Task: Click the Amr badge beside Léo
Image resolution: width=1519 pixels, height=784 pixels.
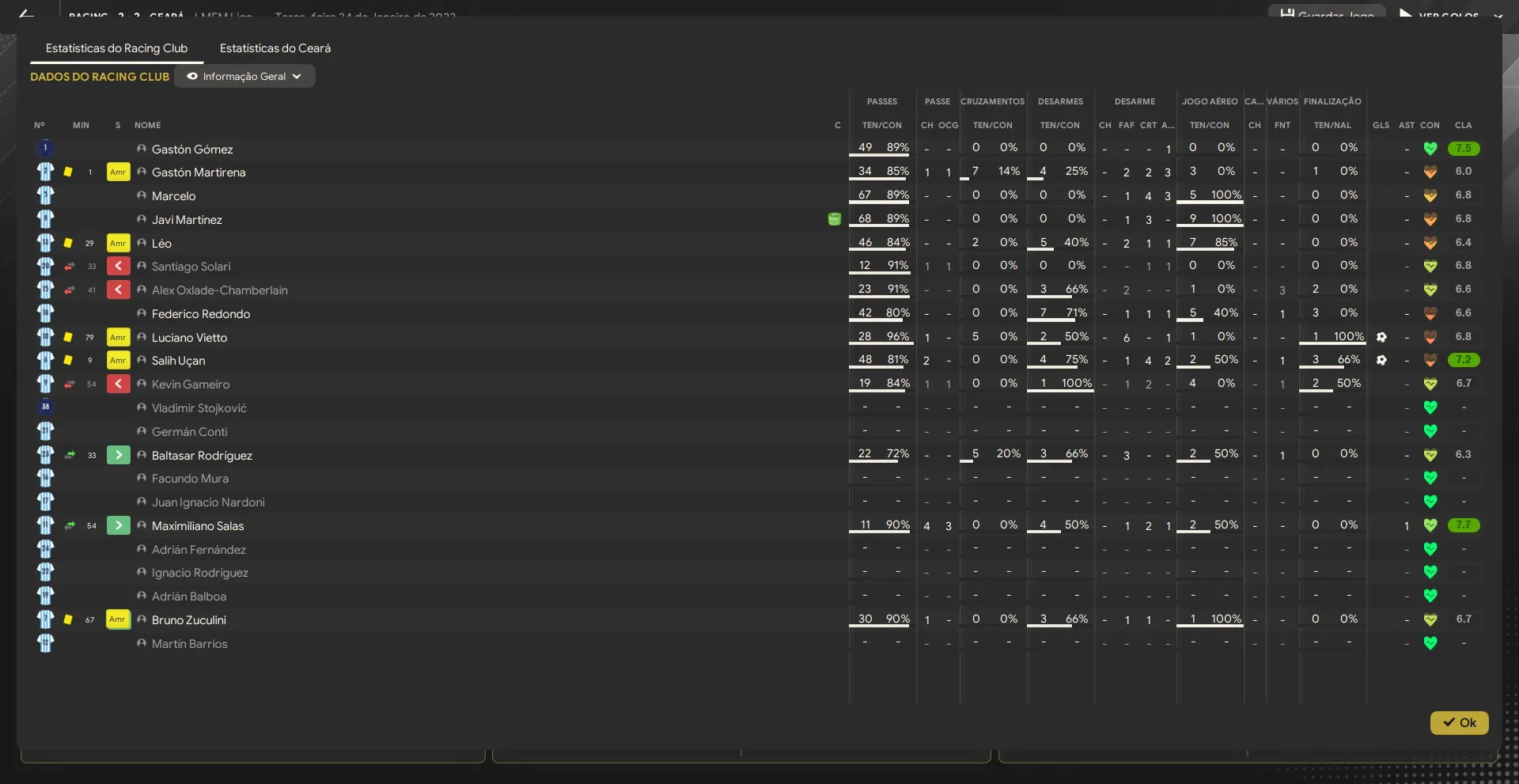Action: click(118, 243)
